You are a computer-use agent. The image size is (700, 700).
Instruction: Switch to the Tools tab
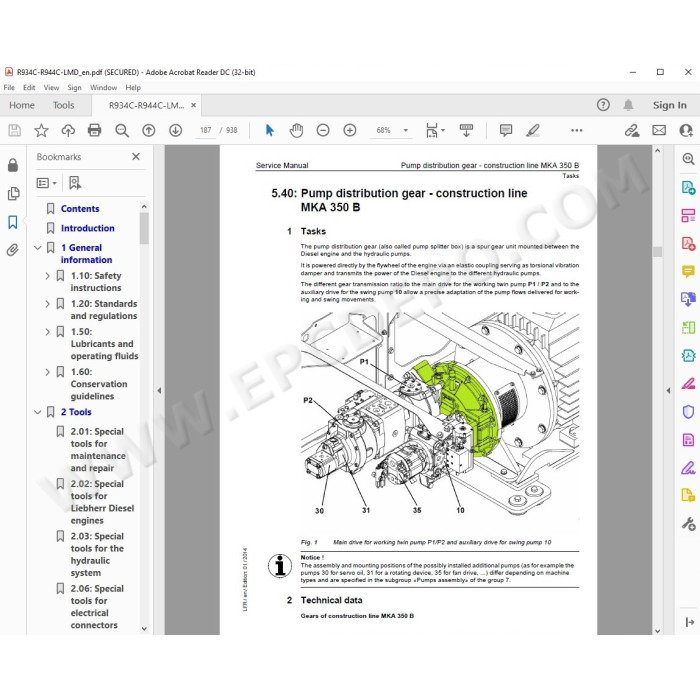tap(63, 105)
